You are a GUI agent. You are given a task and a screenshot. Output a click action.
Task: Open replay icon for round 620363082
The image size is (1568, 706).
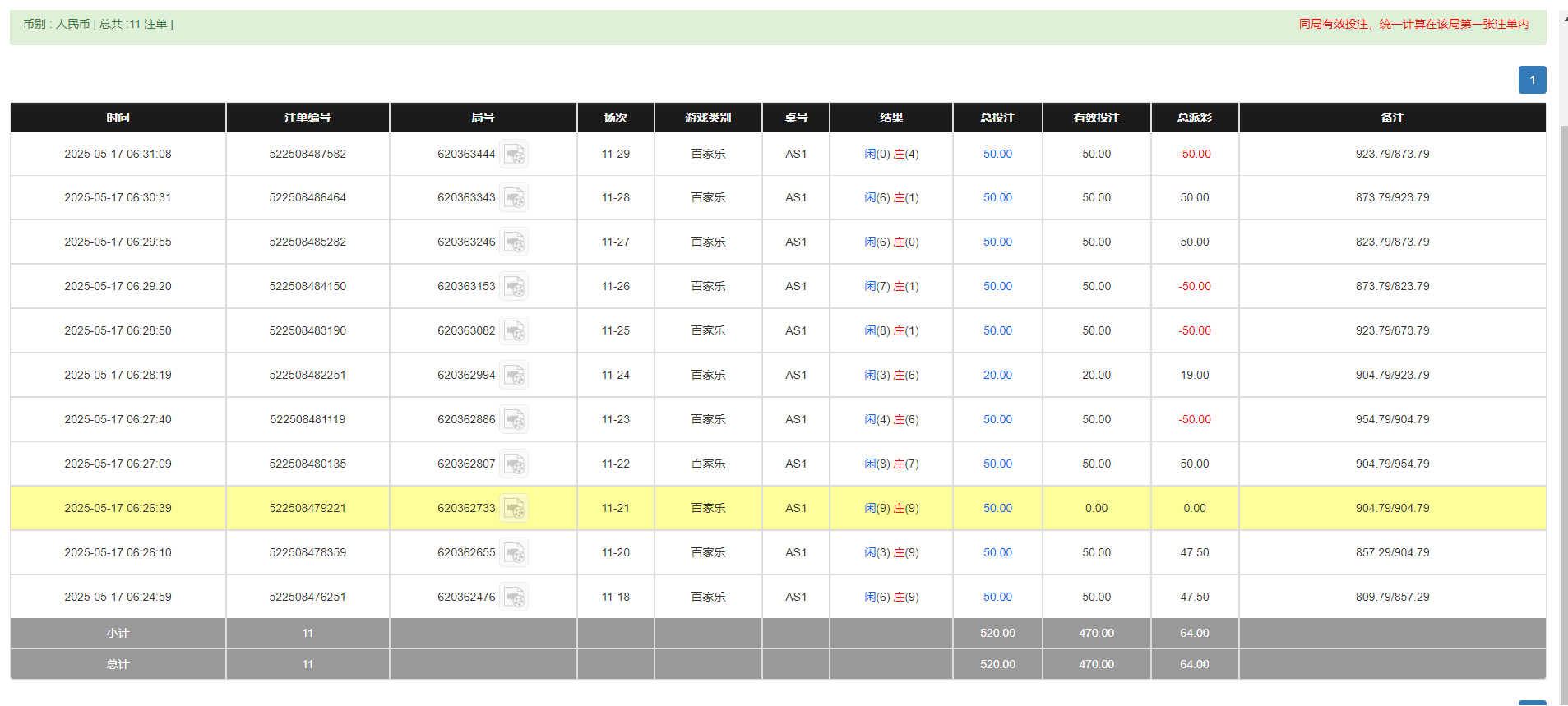[514, 331]
